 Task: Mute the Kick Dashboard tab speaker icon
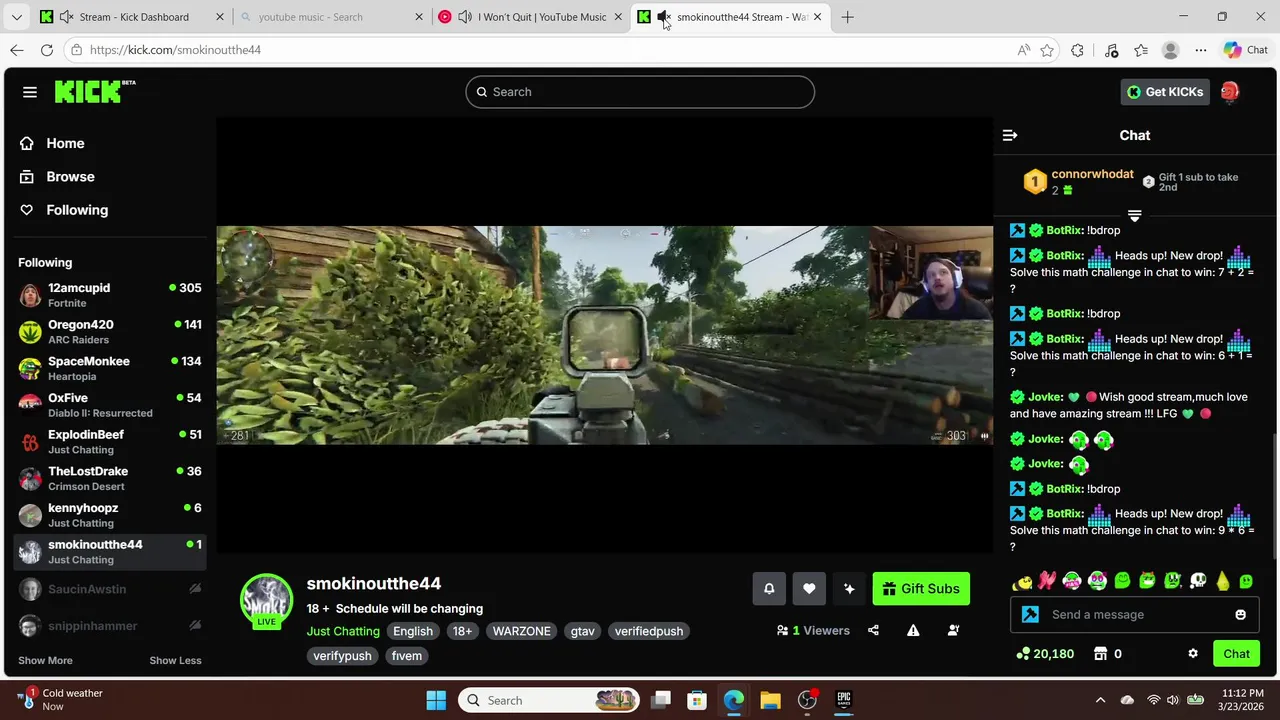[66, 17]
